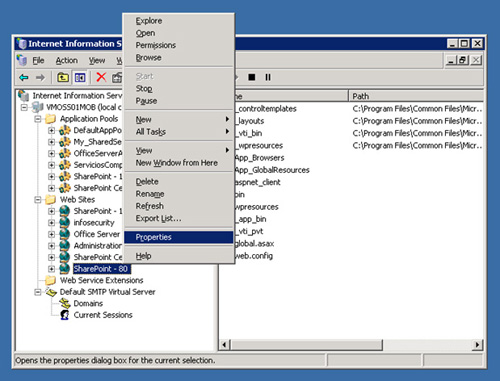
Task: Select Export List... menu entry
Action: (179, 218)
